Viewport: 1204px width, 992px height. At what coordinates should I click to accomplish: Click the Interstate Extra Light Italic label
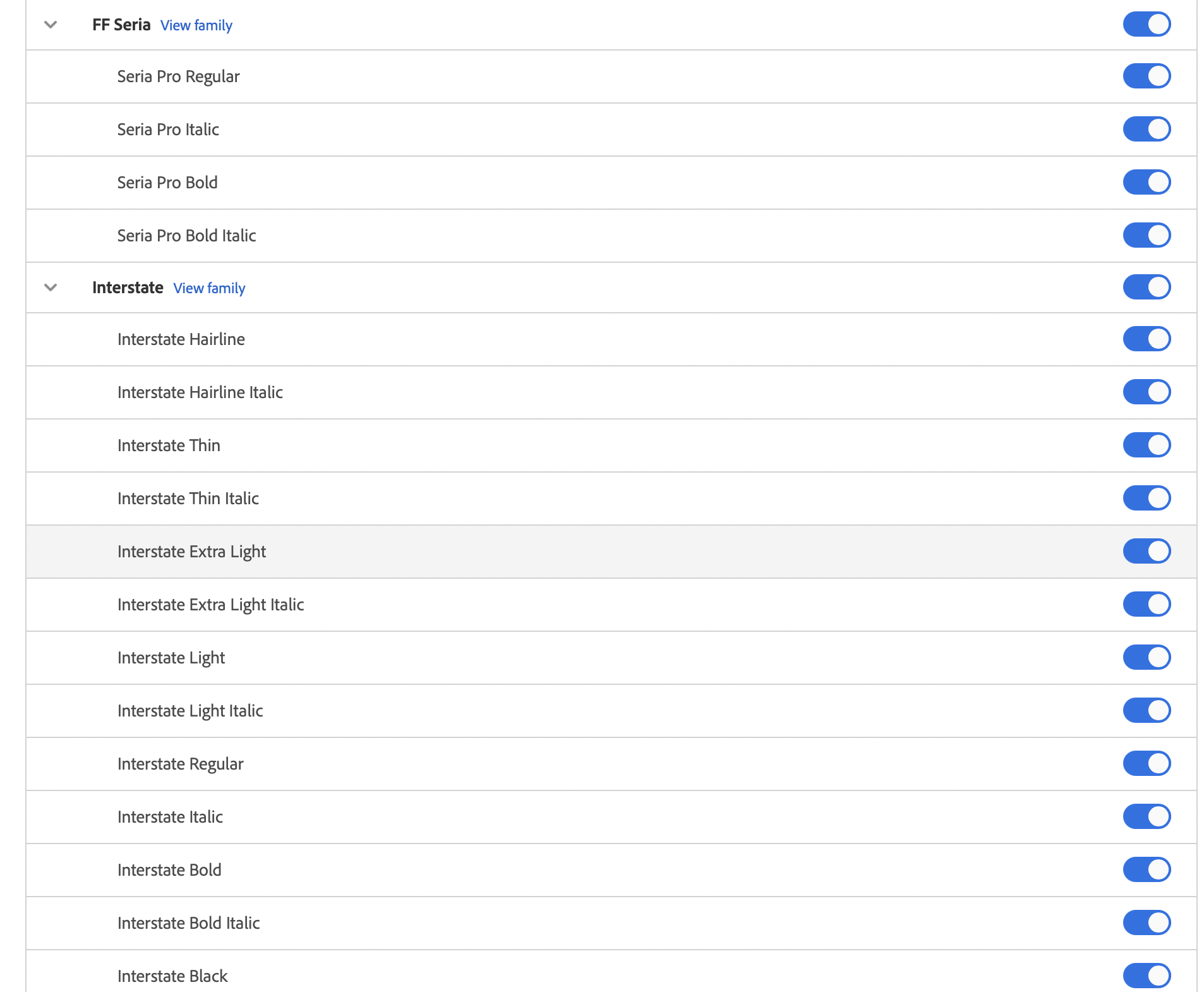tap(210, 605)
